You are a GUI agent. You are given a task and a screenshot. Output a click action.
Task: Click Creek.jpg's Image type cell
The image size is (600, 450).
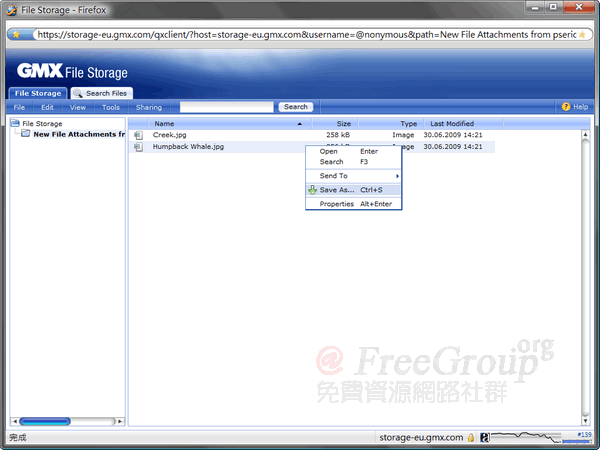pos(403,135)
